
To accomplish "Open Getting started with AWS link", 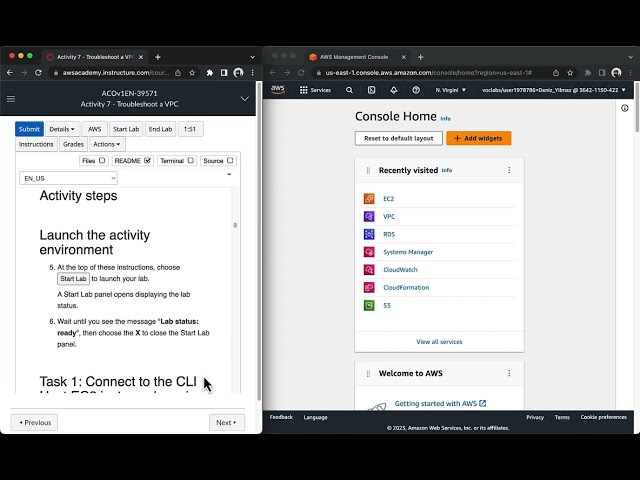I will pos(440,403).
